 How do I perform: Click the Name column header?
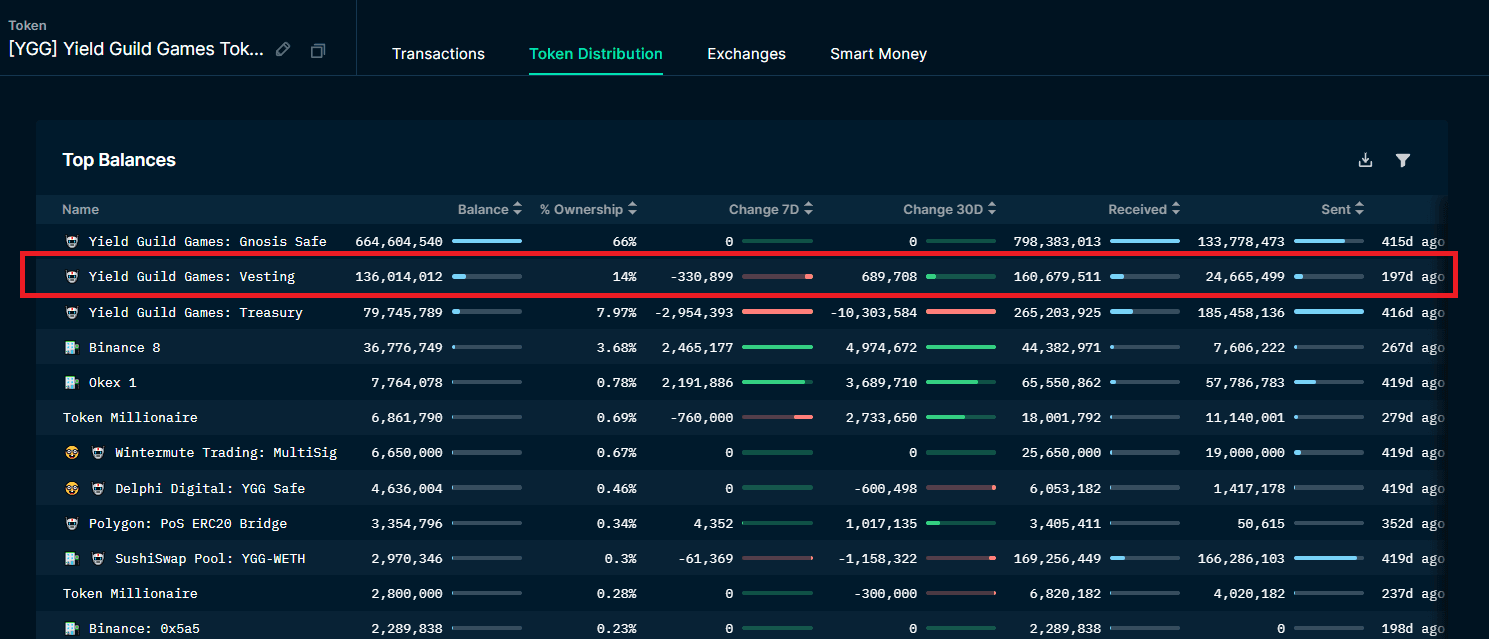click(x=80, y=210)
